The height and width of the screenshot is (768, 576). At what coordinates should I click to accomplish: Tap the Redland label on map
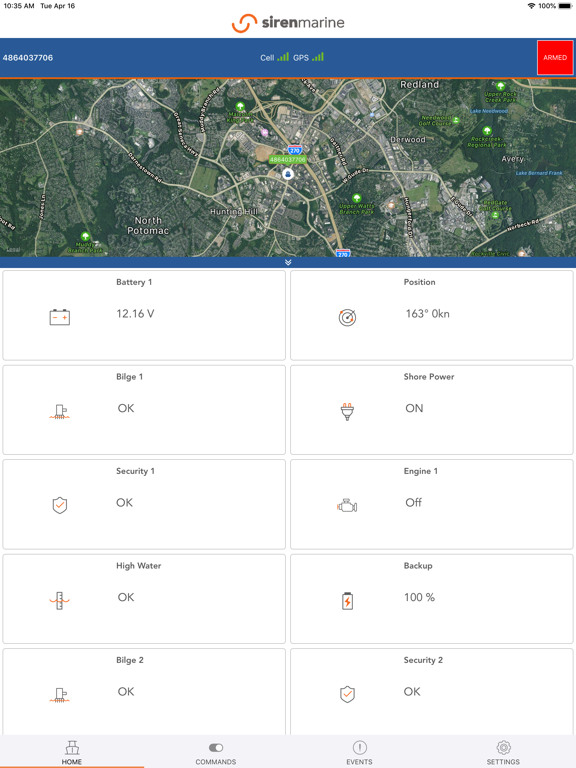point(419,85)
